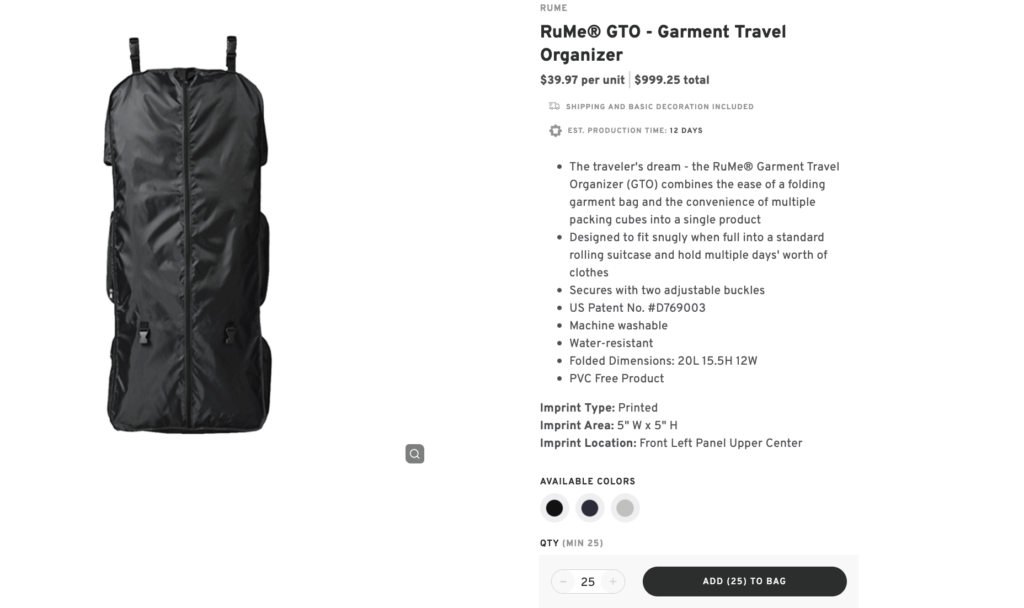Select the navy color swatch
The width and height of the screenshot is (1024, 608).
tap(590, 508)
